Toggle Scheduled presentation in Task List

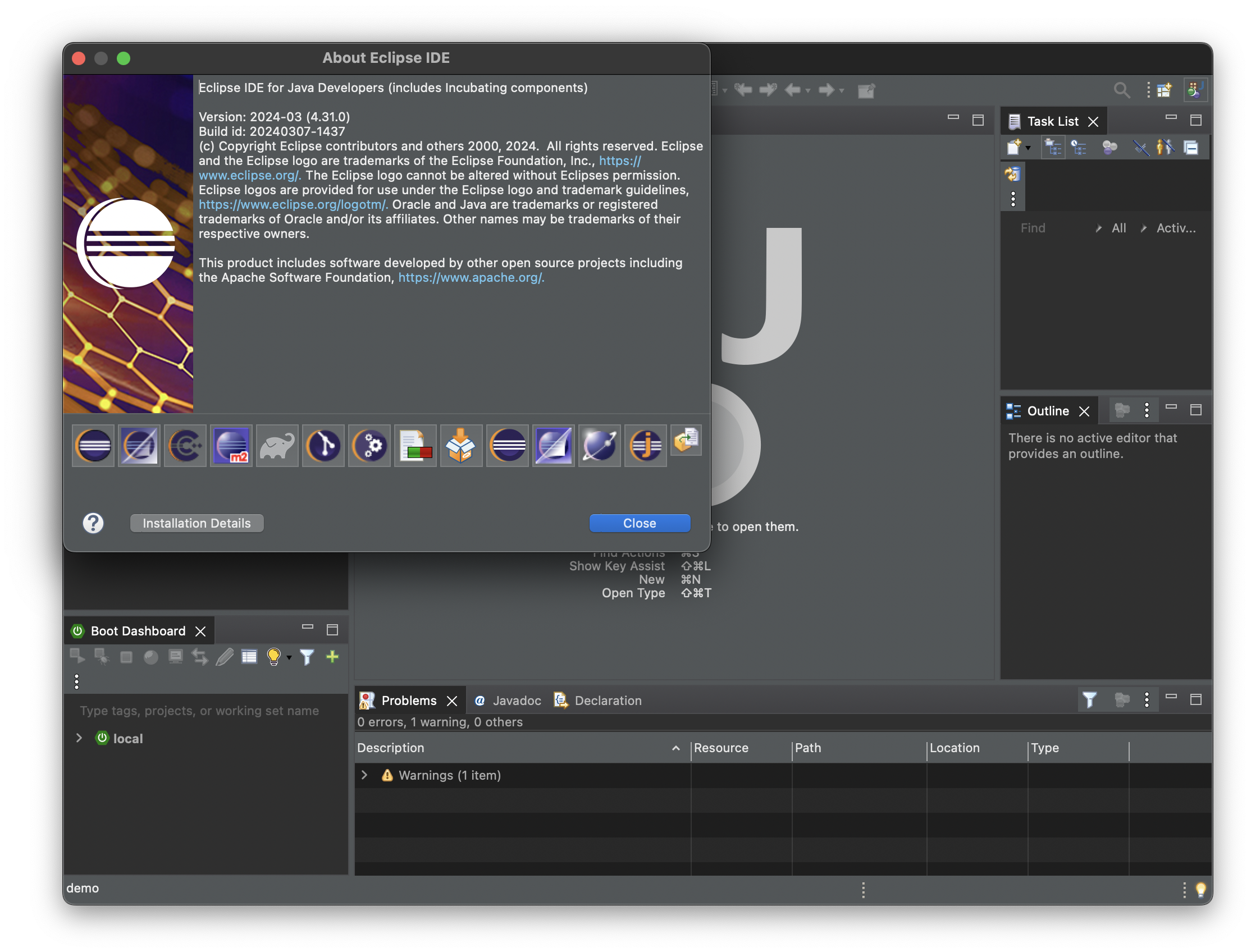point(1079,148)
